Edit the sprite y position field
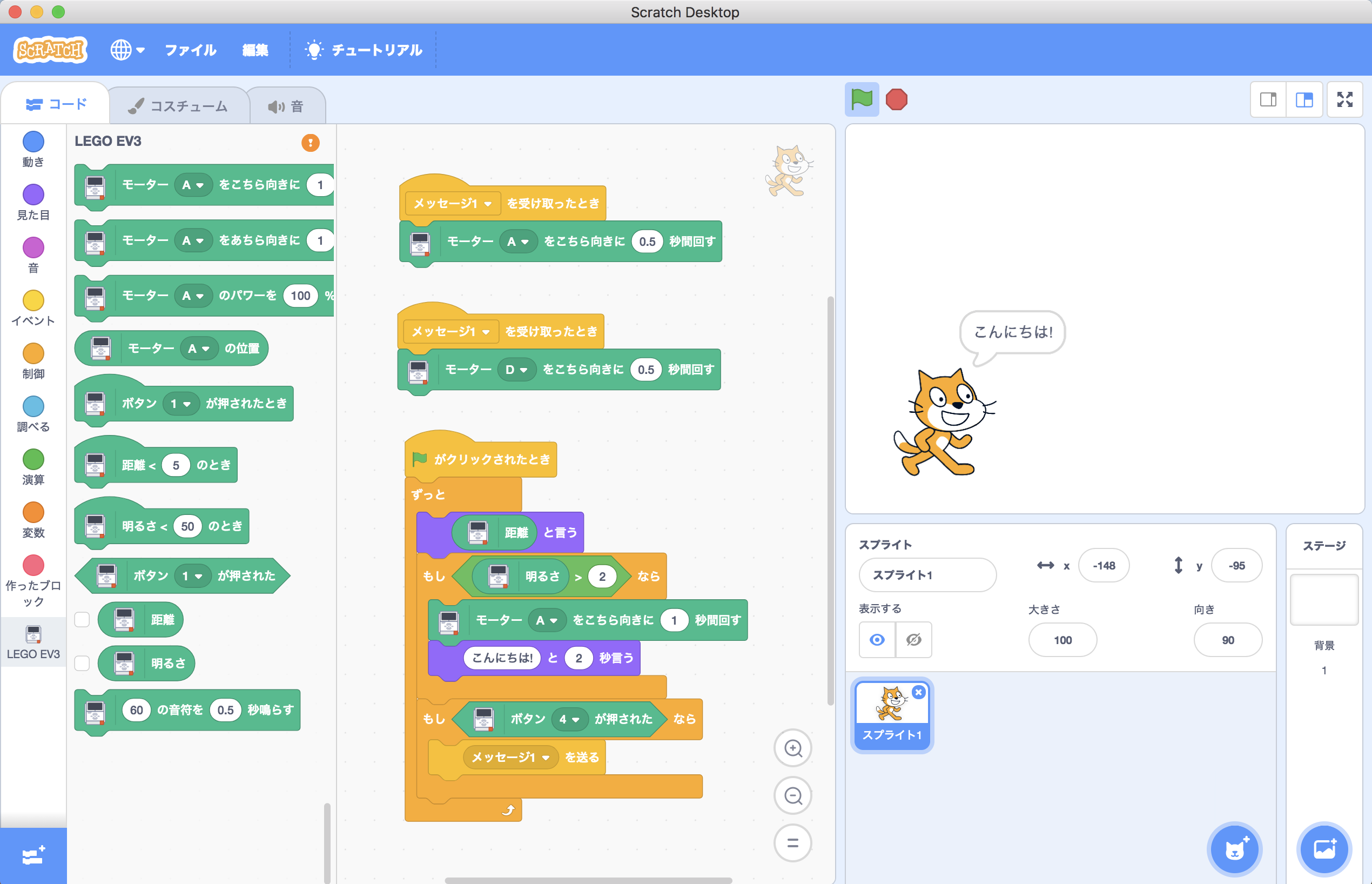Screen dimensions: 1372x884 pos(1236,565)
